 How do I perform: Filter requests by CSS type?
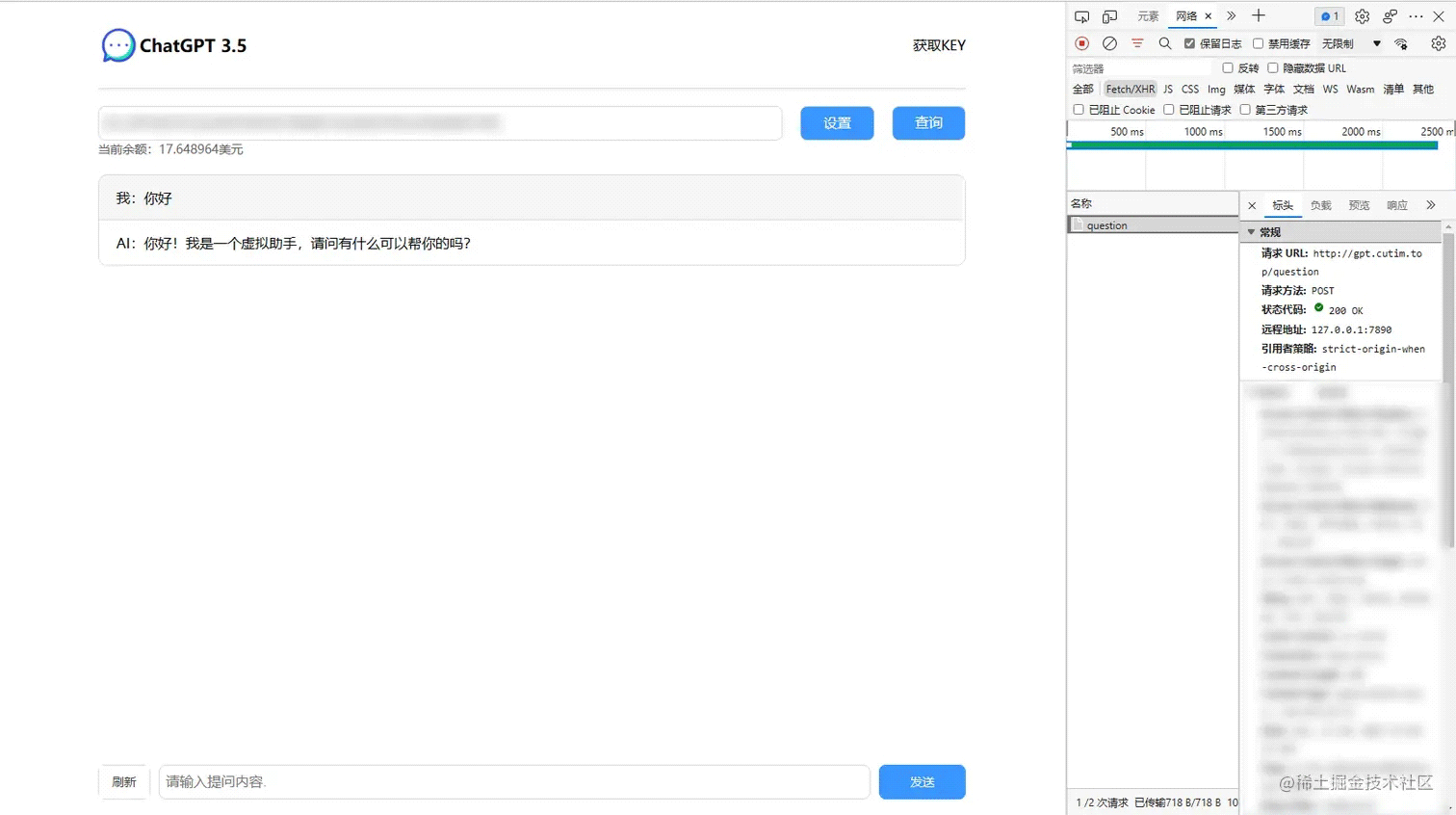(x=1190, y=89)
